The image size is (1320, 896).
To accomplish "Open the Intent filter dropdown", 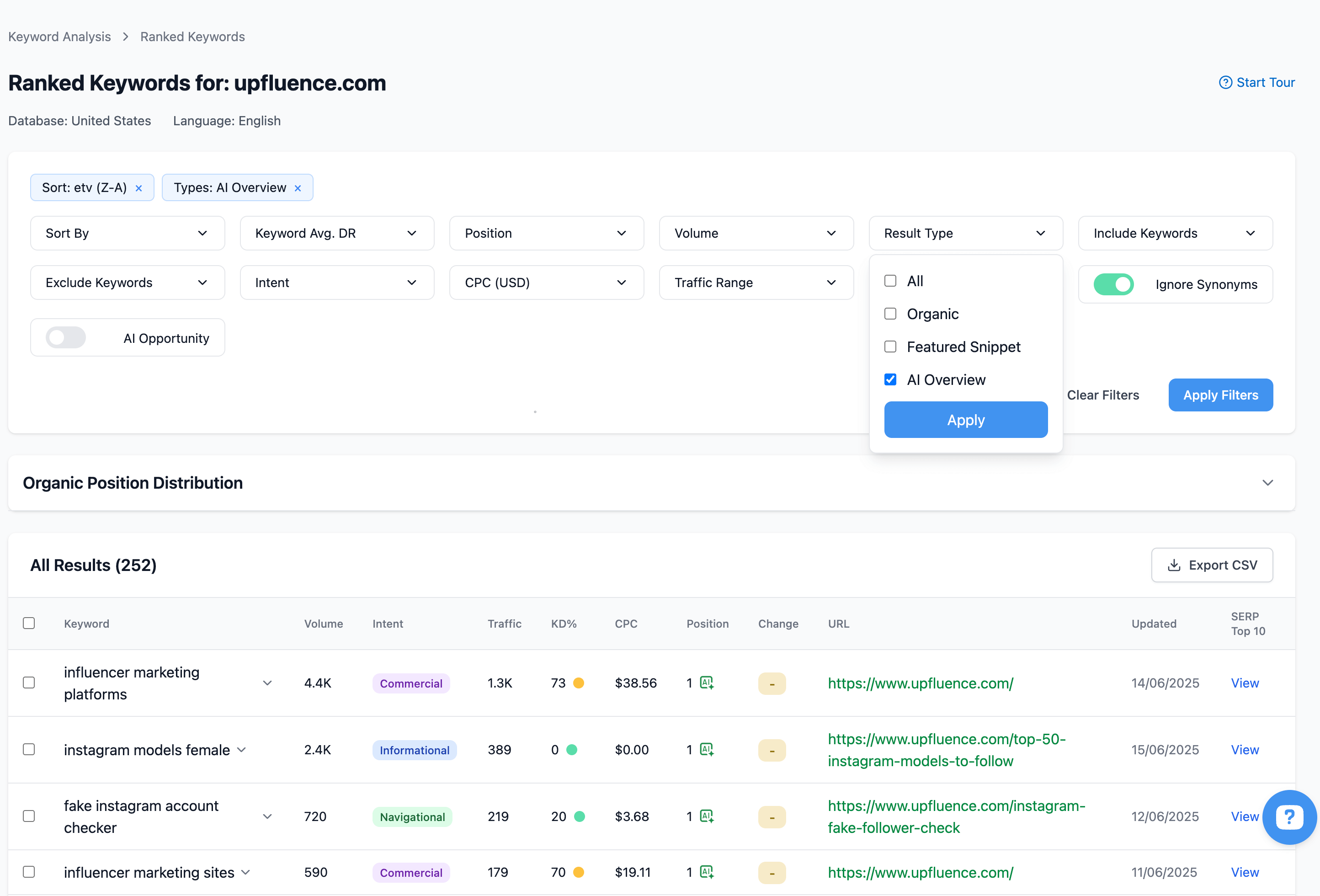I will [x=337, y=283].
